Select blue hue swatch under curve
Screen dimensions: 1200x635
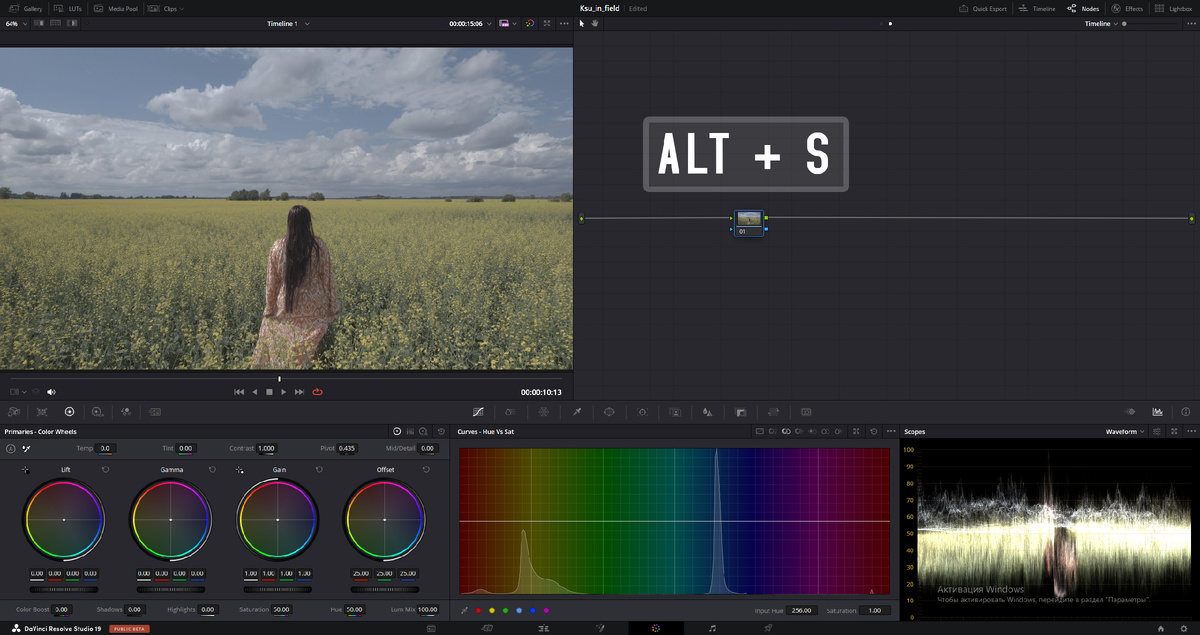point(532,610)
